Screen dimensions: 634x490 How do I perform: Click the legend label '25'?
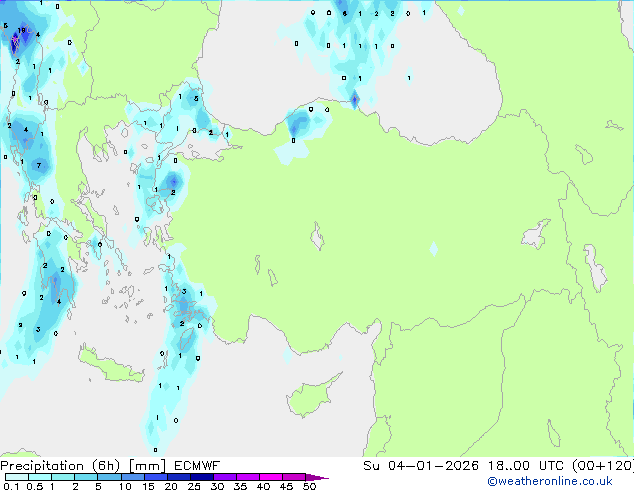click(x=194, y=486)
